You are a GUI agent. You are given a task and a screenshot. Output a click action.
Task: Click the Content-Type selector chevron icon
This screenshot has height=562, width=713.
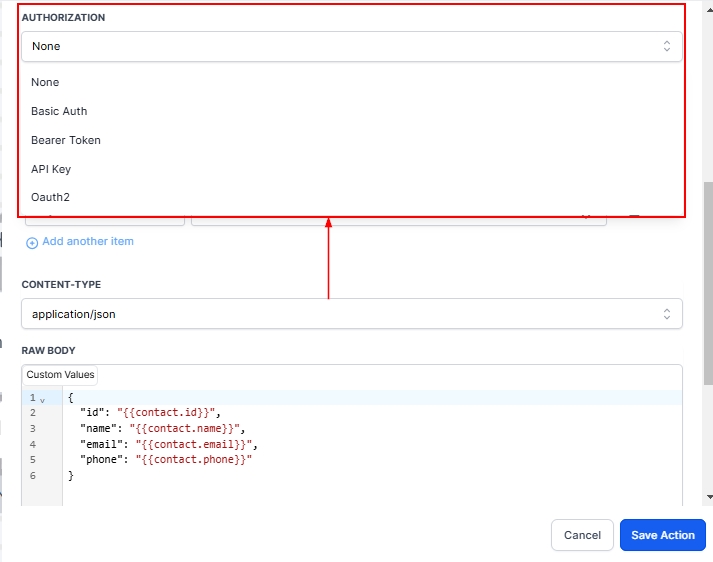pos(667,314)
